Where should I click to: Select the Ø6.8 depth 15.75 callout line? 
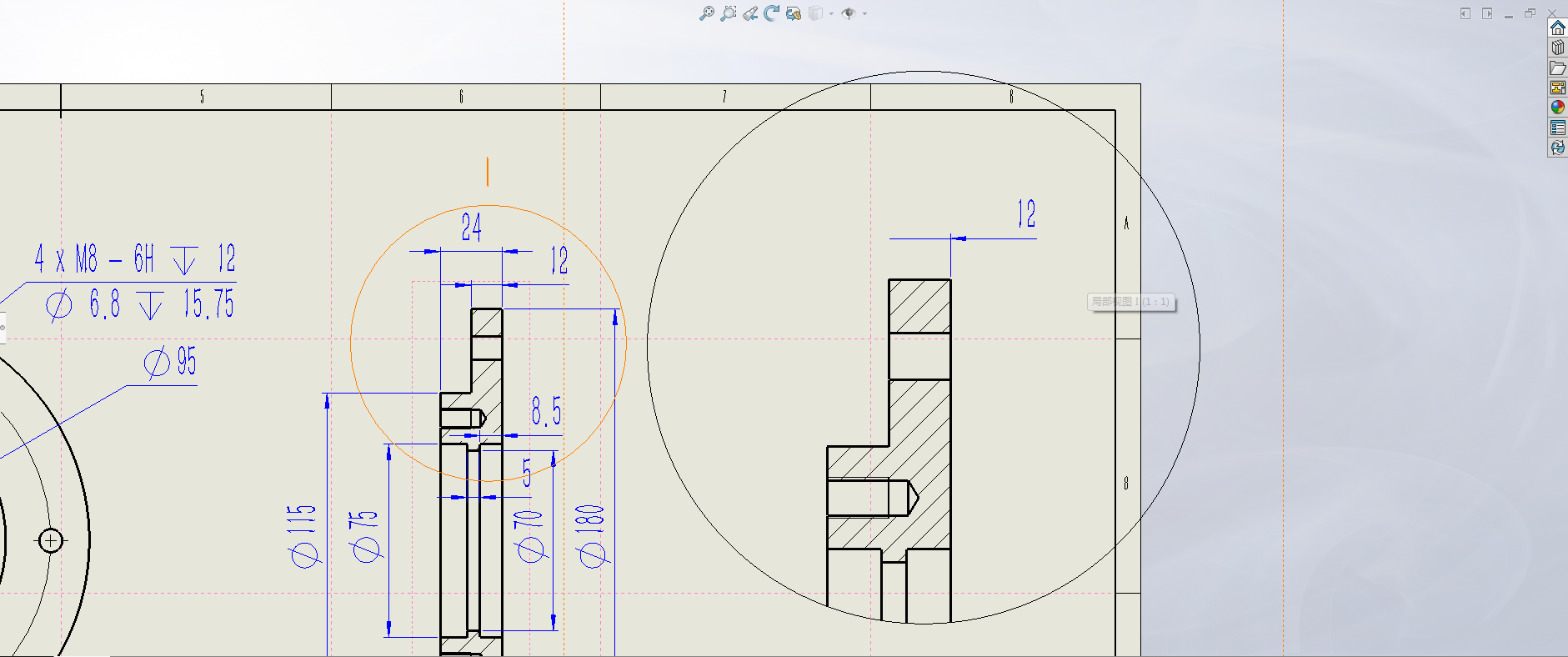pyautogui.click(x=139, y=304)
